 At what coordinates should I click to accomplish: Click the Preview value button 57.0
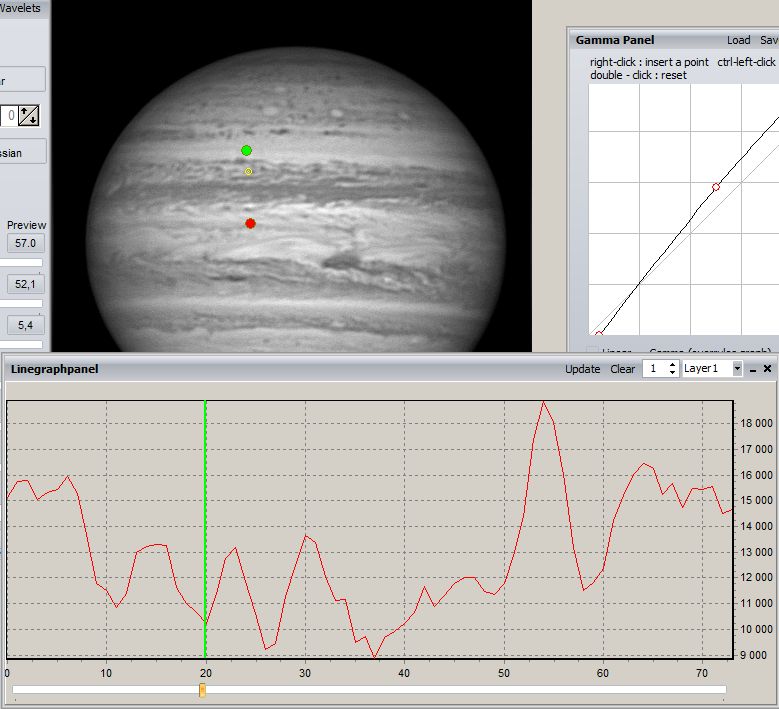tap(25, 243)
